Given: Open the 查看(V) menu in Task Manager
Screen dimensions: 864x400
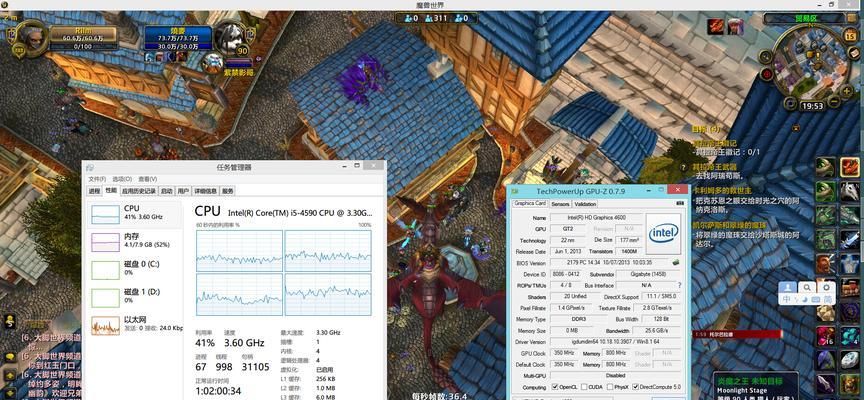Looking at the screenshot, I should (148, 179).
